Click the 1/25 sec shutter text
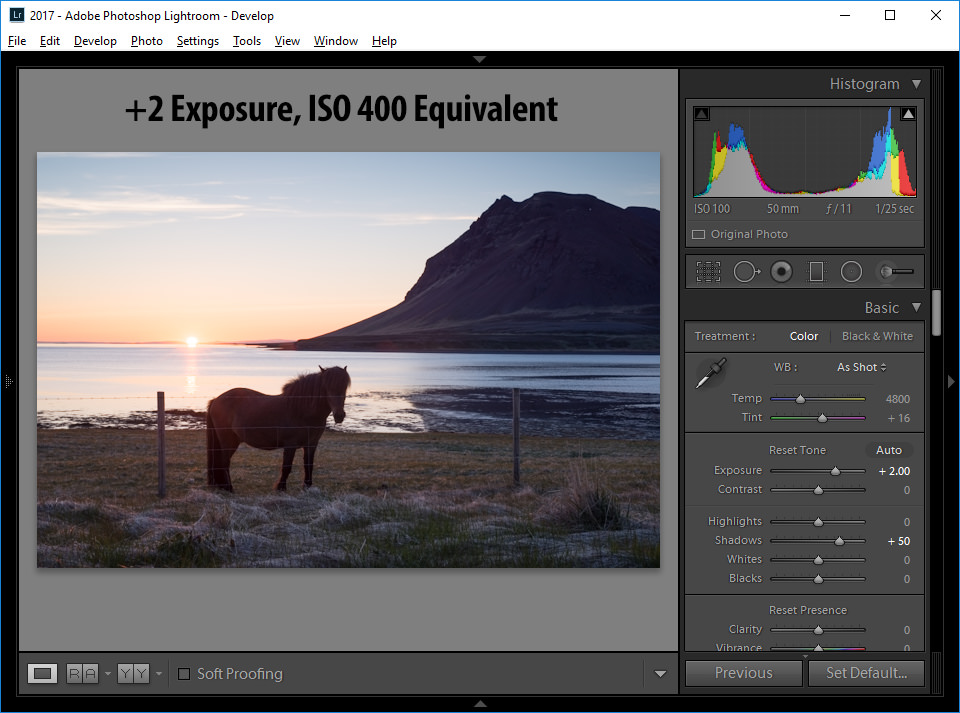This screenshot has height=713, width=960. pyautogui.click(x=894, y=209)
